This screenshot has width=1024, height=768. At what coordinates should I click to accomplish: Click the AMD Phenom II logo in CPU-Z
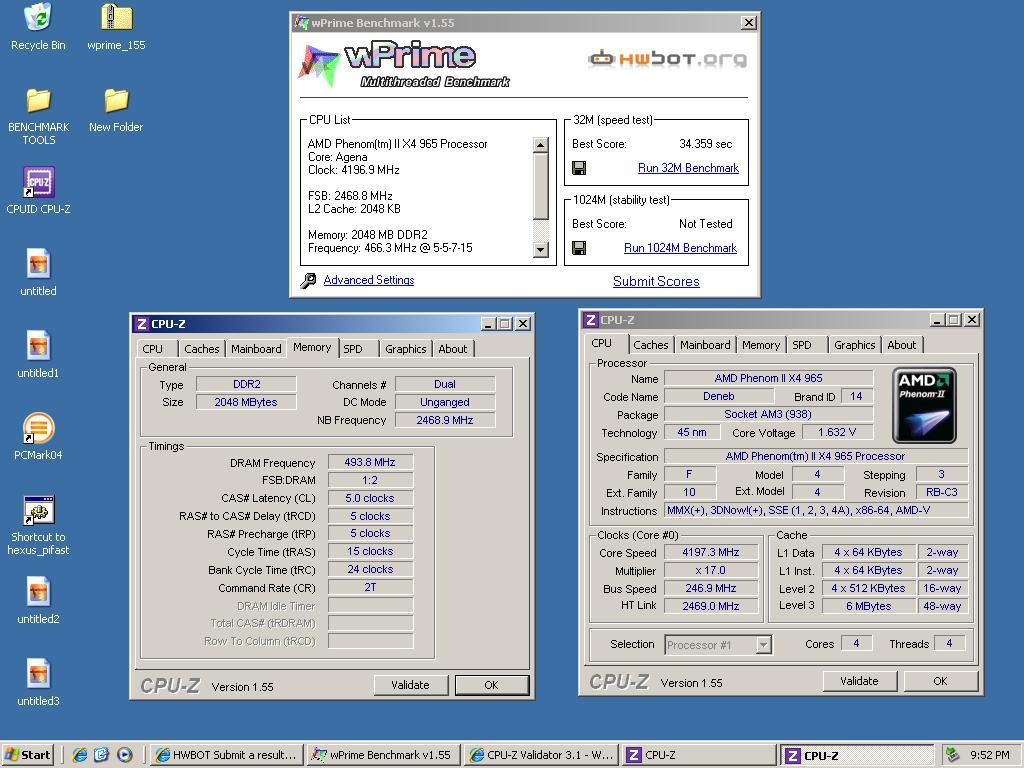tap(924, 405)
